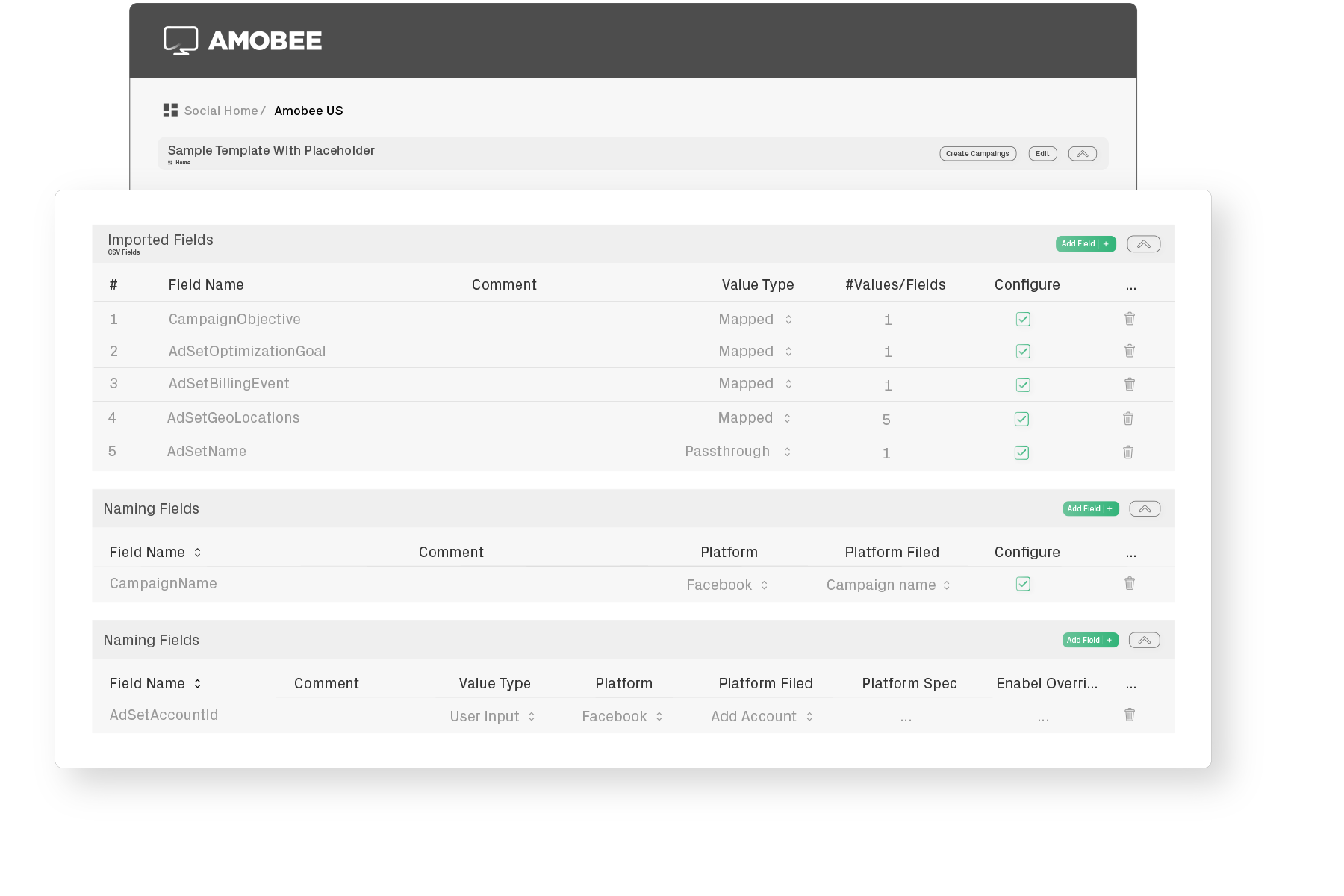This screenshot has height=896, width=1344.
Task: Add Field to Imported Fields
Action: [x=1086, y=244]
